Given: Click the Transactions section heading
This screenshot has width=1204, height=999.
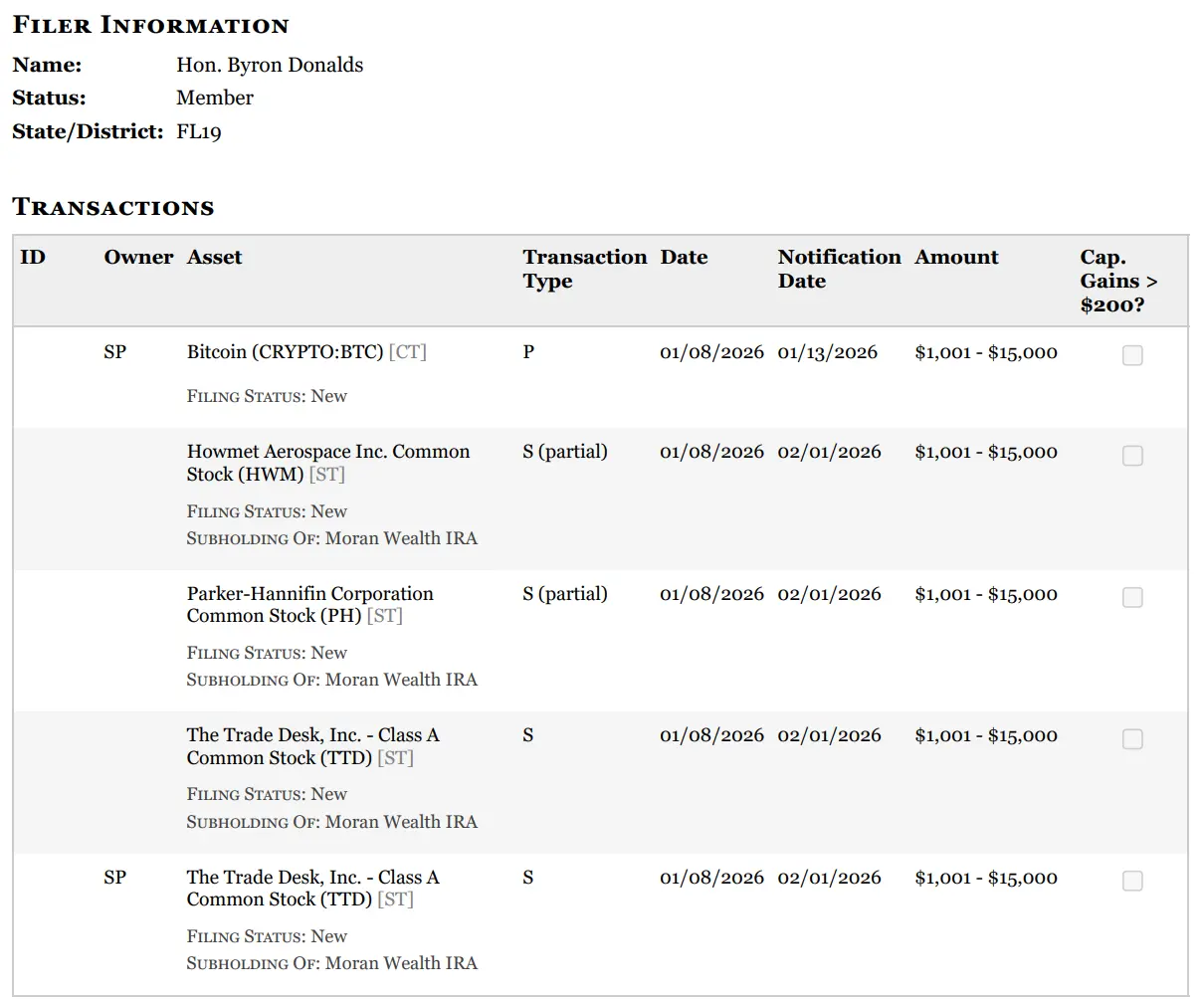Looking at the screenshot, I should (113, 207).
